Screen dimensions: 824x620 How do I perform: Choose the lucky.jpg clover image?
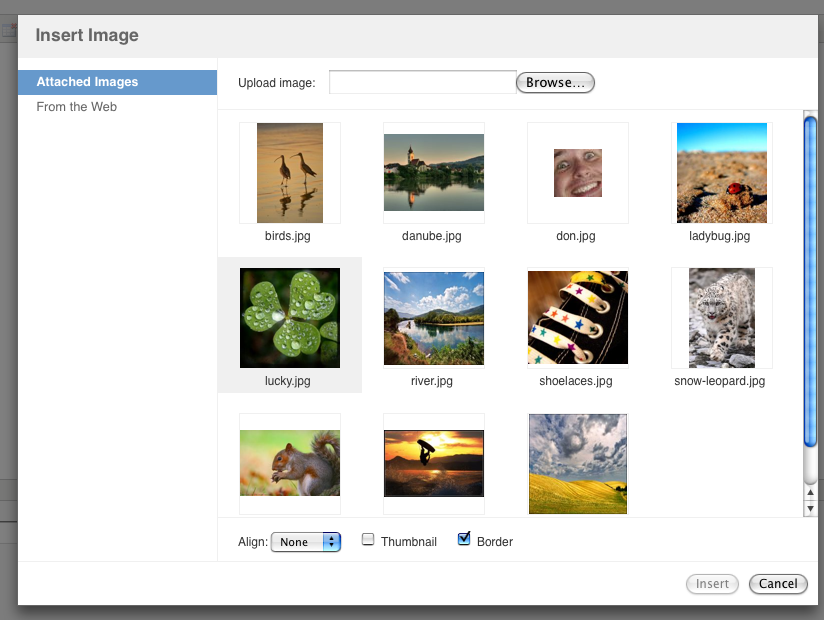pos(290,318)
